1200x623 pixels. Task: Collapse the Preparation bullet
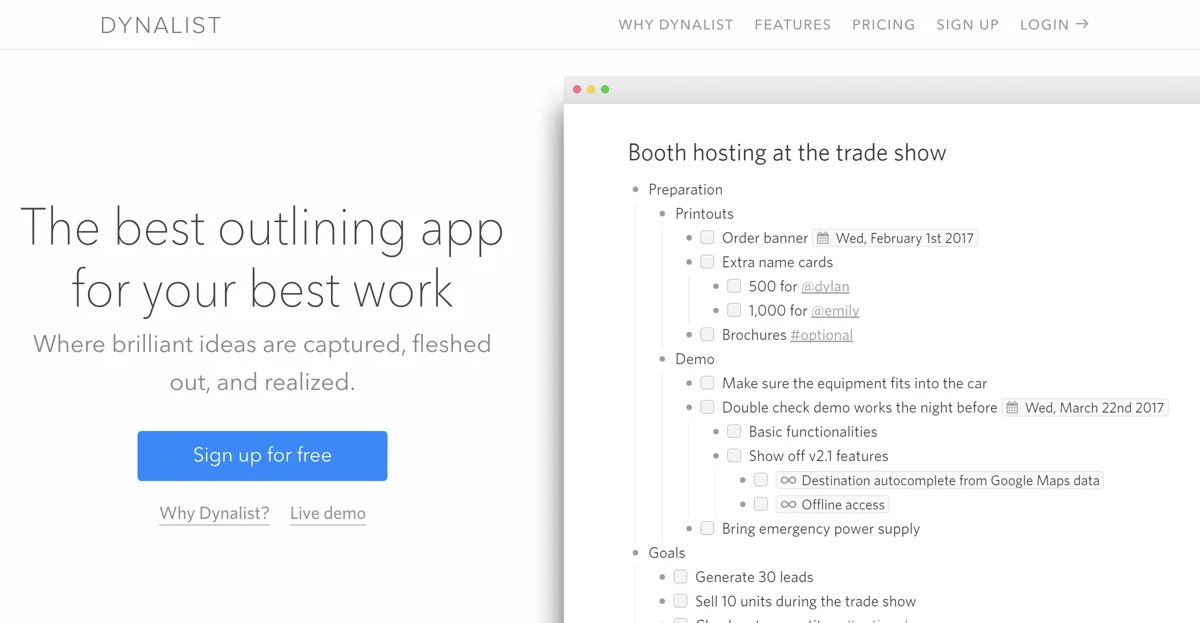pos(635,190)
